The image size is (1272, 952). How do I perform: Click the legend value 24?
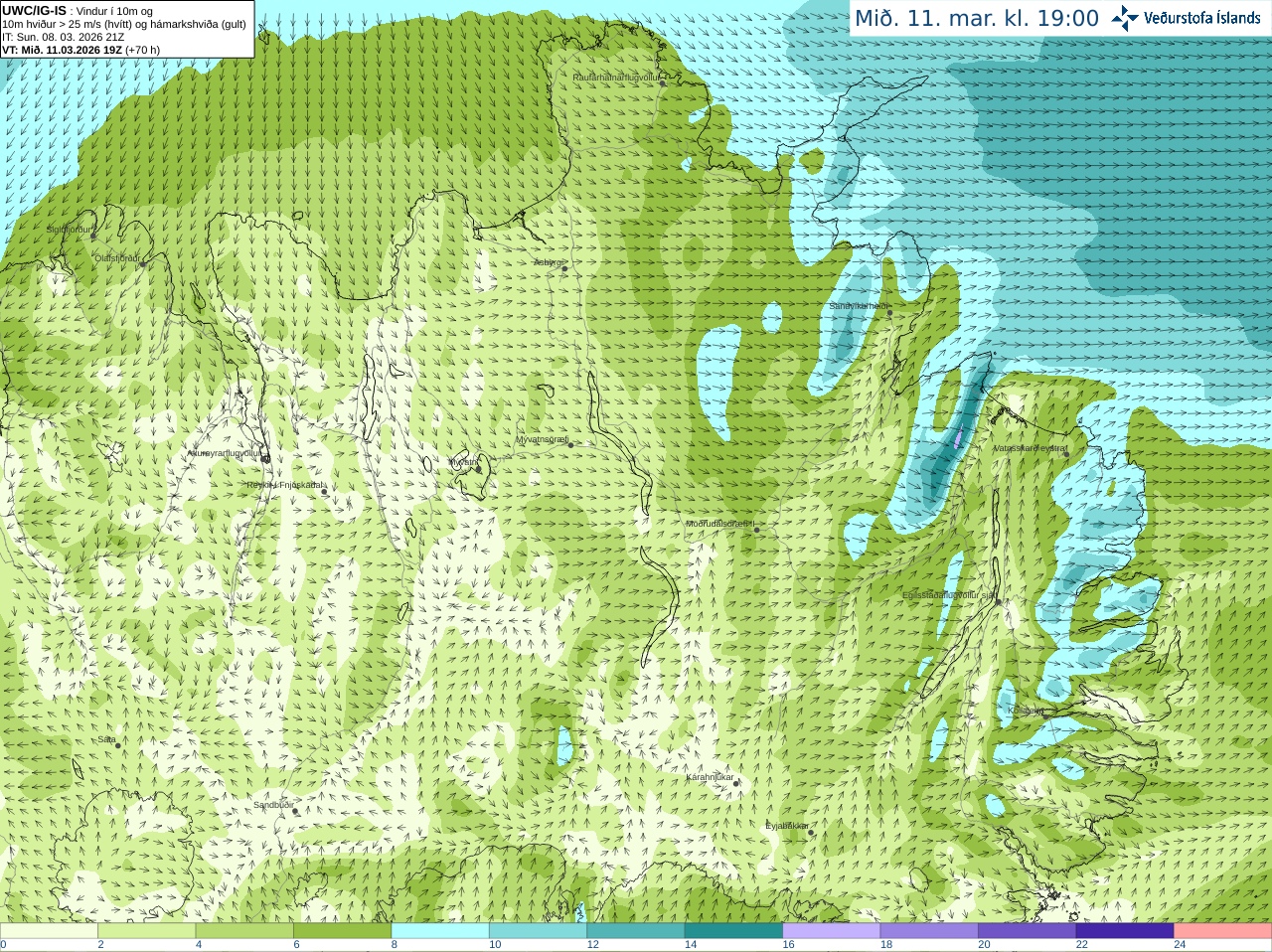[x=1181, y=945]
